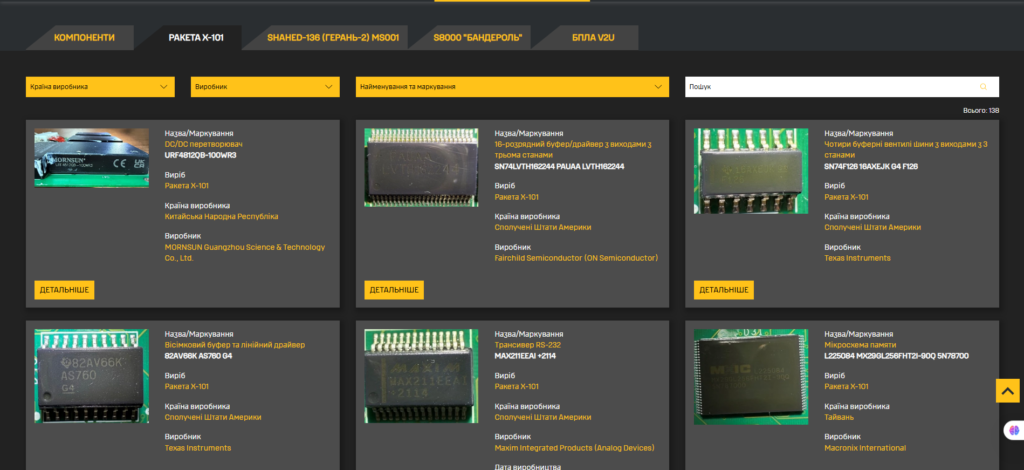
Task: Click Maxim Integrated Products (Analog Devices) text
Action: coord(574,448)
